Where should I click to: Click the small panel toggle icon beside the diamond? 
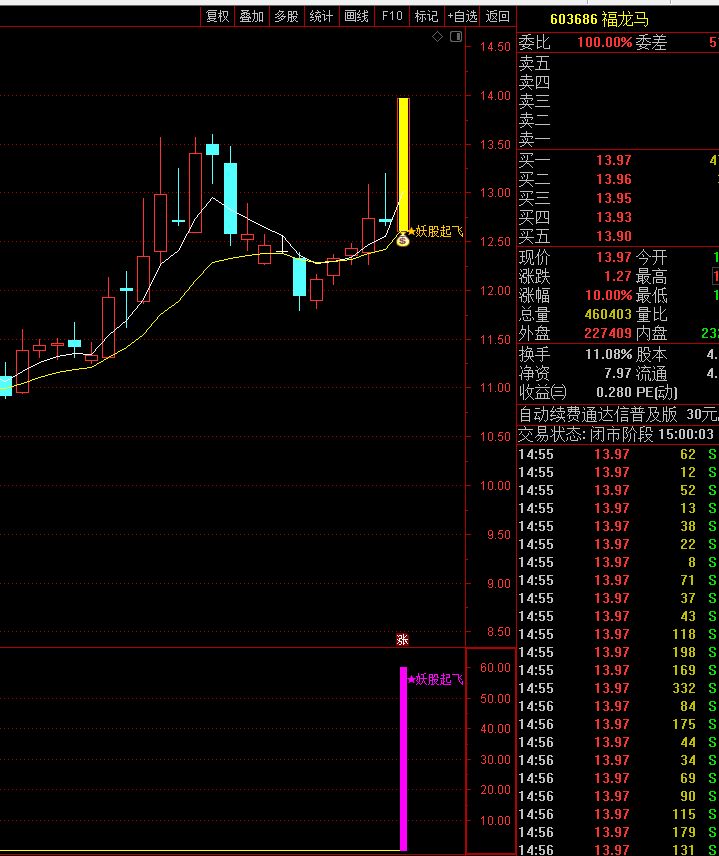456,37
